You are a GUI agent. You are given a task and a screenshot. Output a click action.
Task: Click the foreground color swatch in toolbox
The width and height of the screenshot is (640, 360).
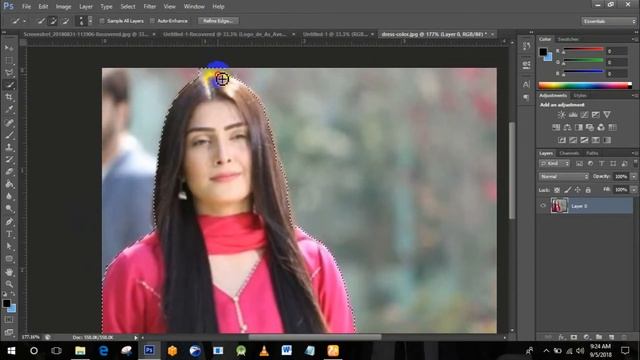coord(6,303)
